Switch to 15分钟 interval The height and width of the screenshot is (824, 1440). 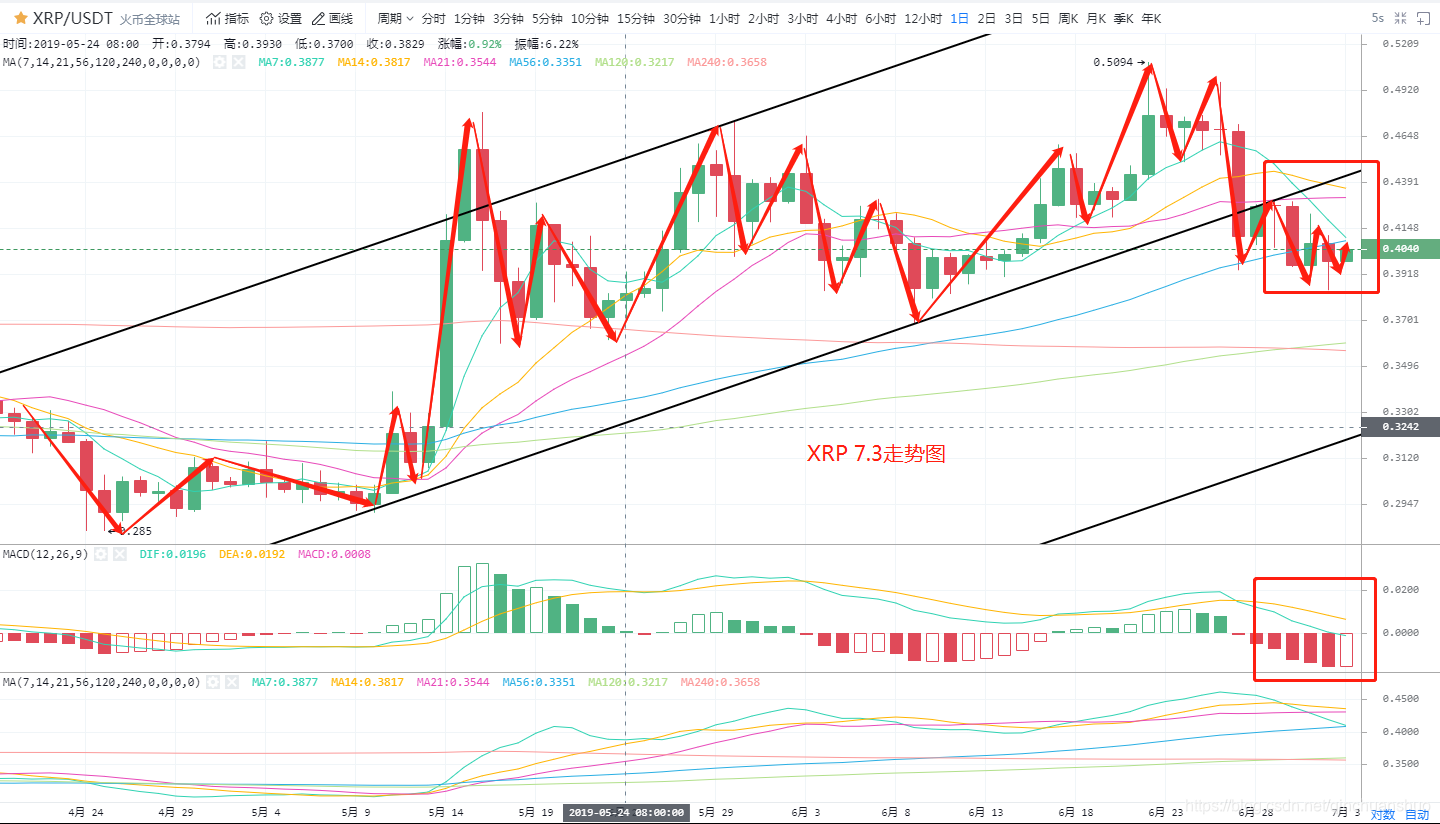636,18
